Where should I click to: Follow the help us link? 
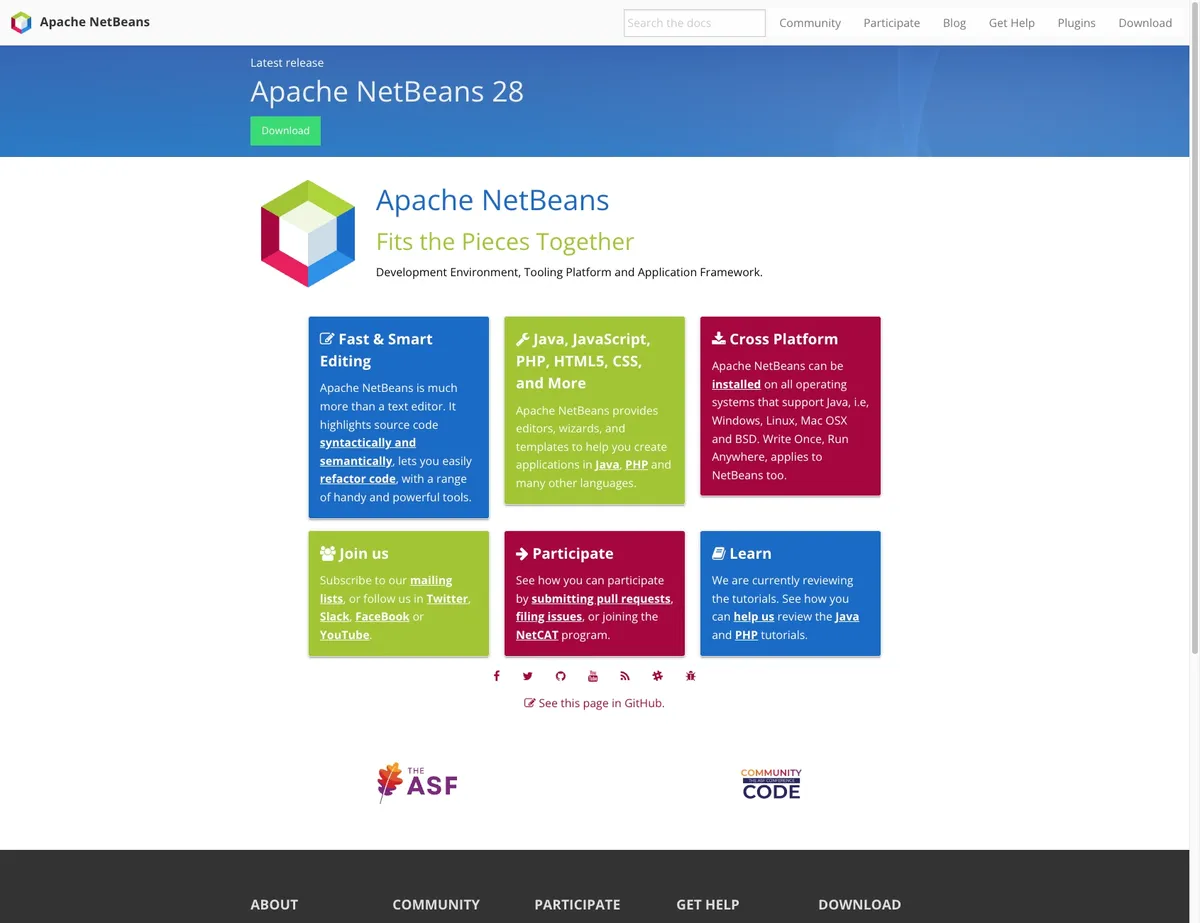point(754,617)
